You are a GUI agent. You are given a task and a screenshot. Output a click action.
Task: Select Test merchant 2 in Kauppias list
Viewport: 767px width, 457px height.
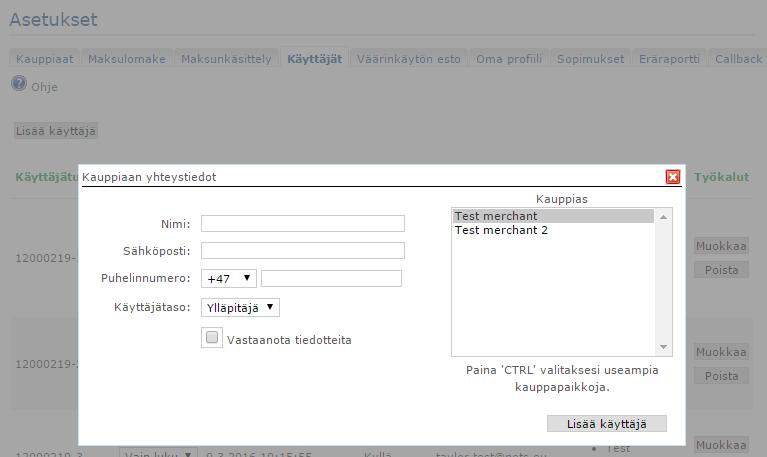tap(553, 230)
